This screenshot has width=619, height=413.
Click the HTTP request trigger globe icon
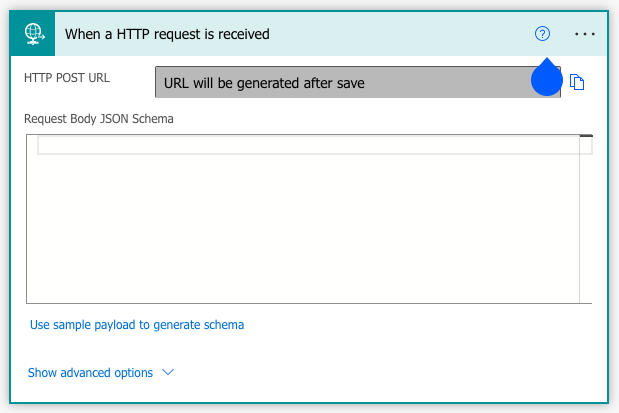pos(32,33)
